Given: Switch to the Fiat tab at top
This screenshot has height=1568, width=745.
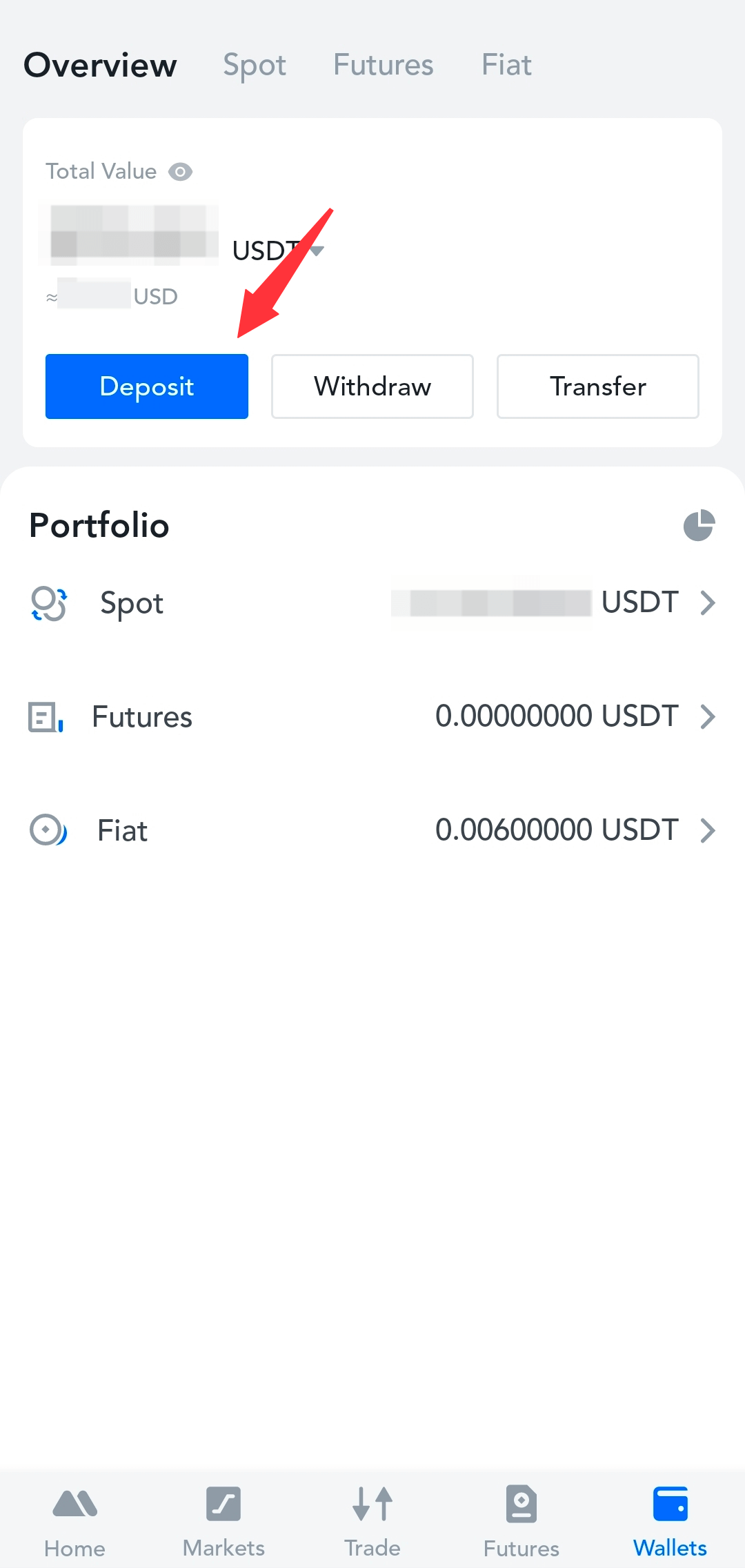Looking at the screenshot, I should pos(506,65).
